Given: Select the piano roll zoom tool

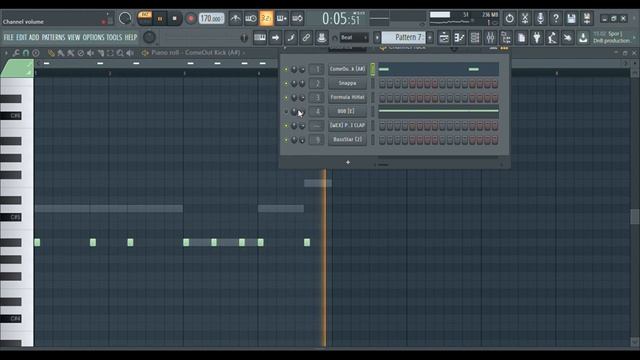Looking at the screenshot, I should click(x=120, y=53).
